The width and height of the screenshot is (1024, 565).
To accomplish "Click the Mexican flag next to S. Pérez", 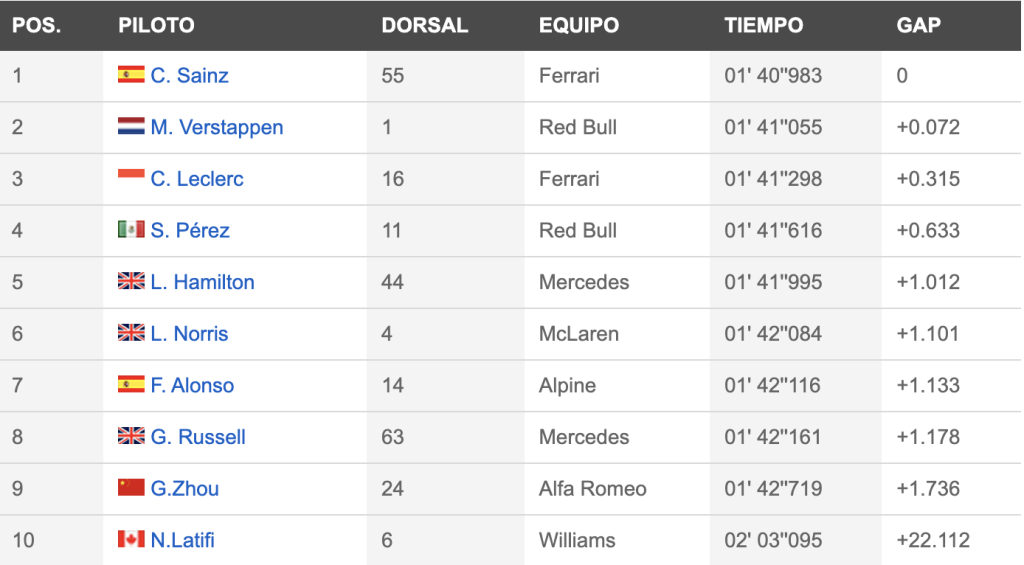I will coord(131,229).
